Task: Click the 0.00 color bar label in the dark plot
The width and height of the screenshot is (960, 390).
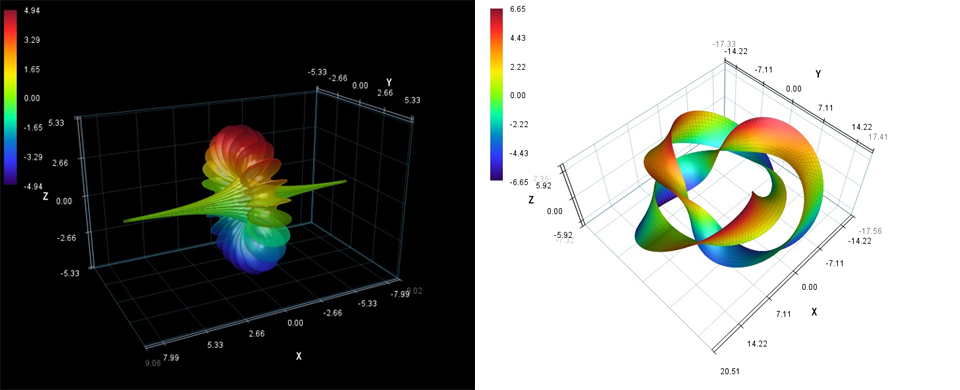Action: tap(31, 98)
